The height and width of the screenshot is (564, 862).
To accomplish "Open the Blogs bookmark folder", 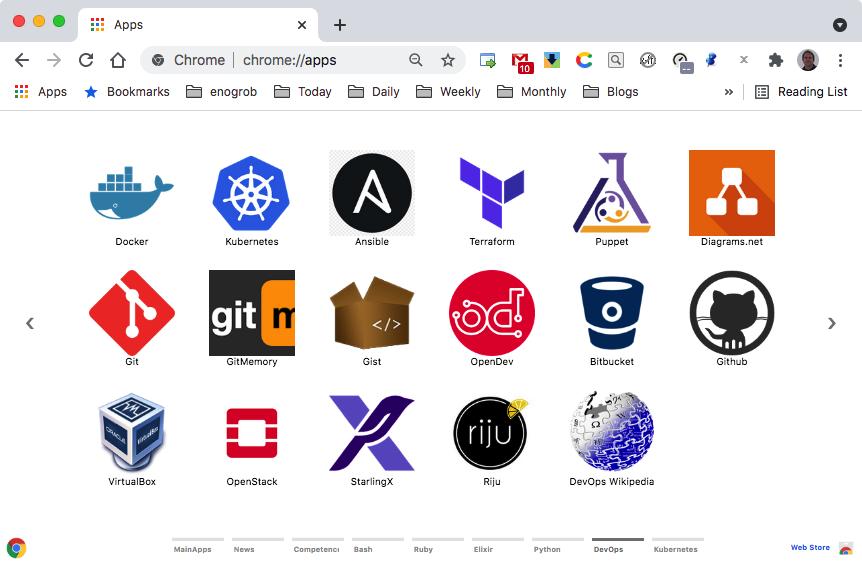I will pyautogui.click(x=611, y=92).
